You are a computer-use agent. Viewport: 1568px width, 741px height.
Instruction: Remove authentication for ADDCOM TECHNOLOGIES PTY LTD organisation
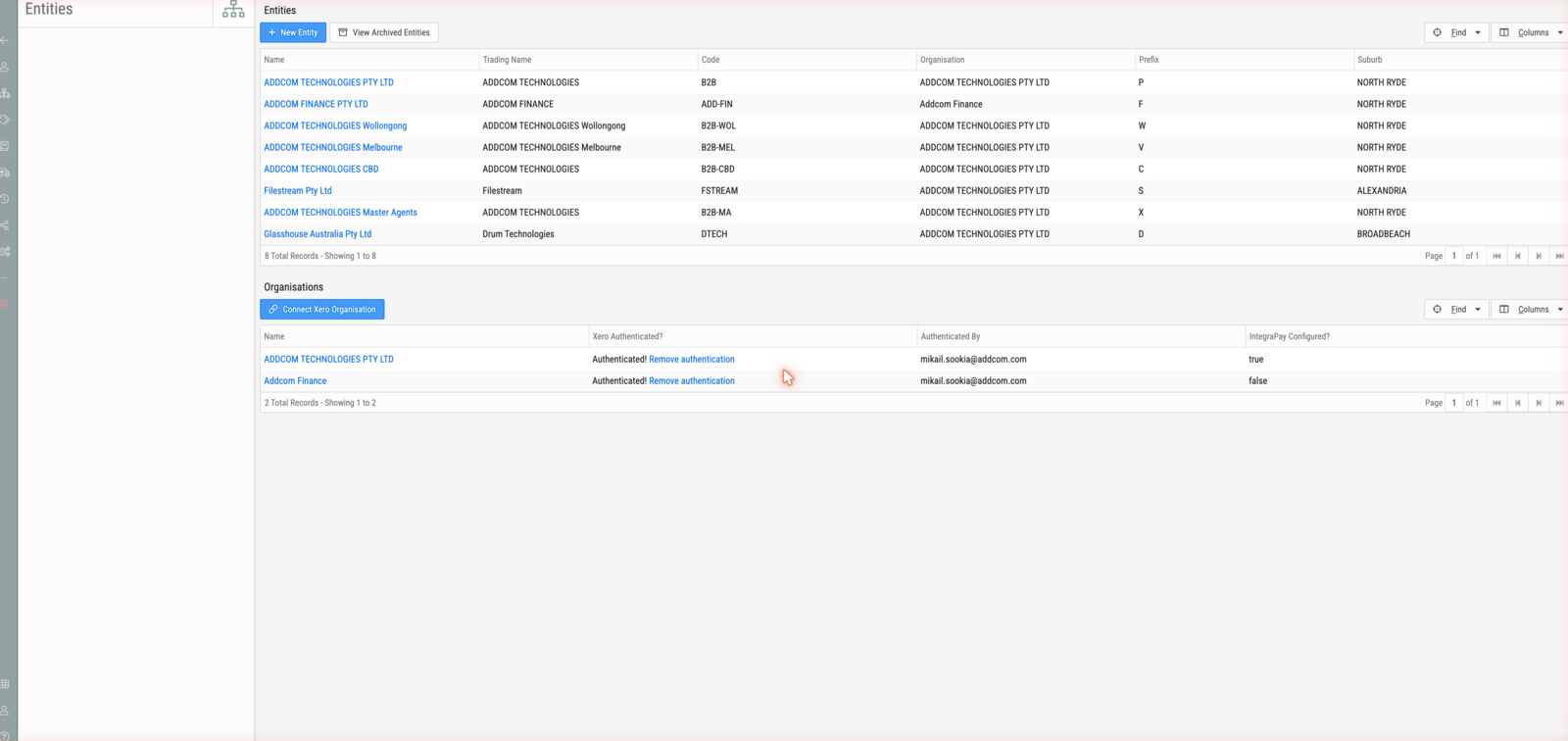point(692,359)
